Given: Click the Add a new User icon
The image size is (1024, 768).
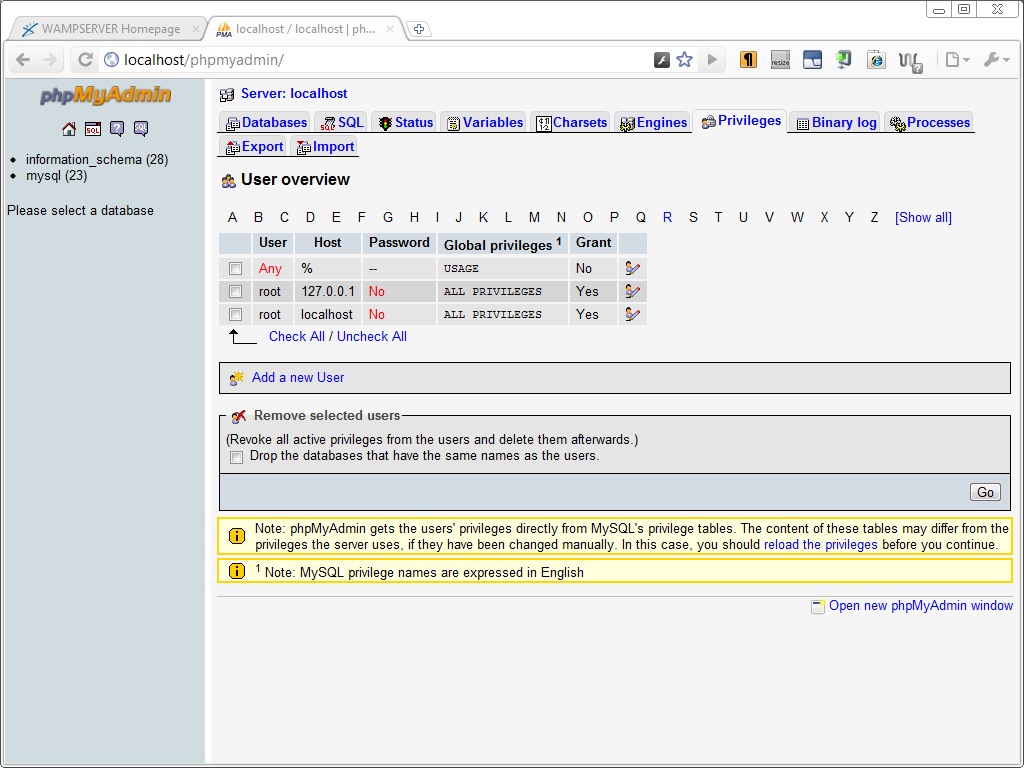Looking at the screenshot, I should 236,378.
